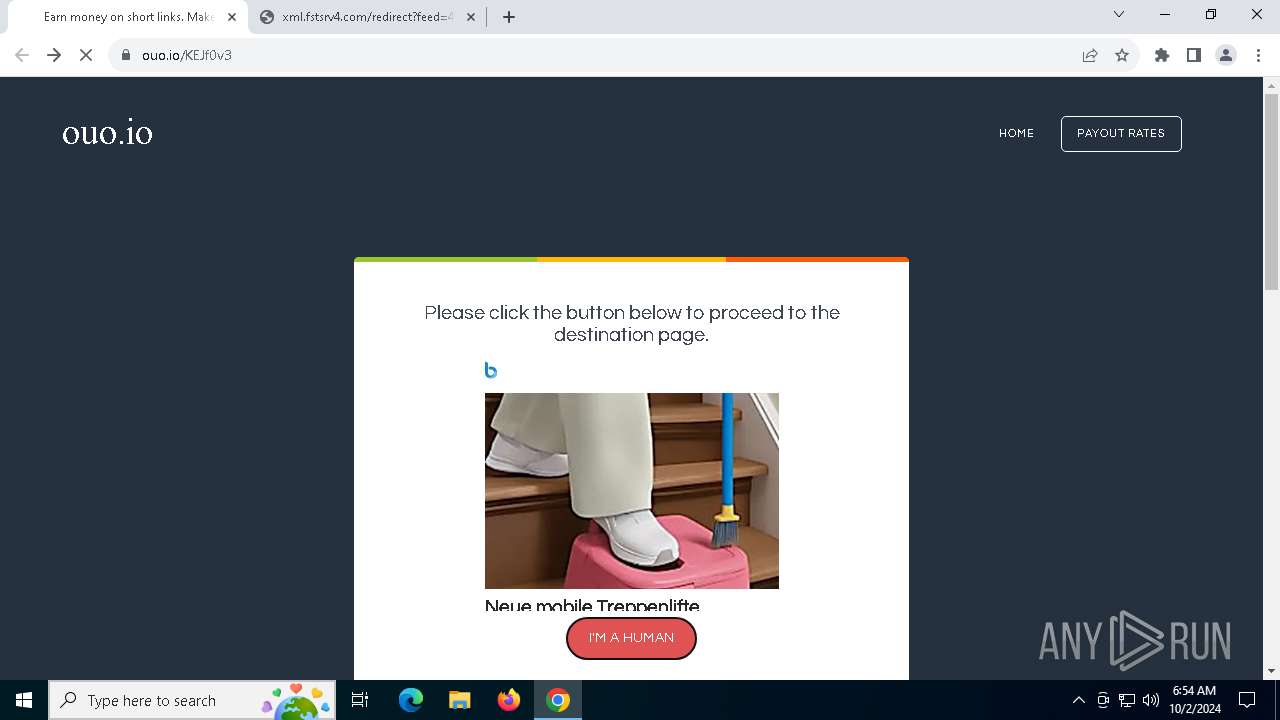Go back to previous page
1280x720 pixels.
(x=22, y=55)
